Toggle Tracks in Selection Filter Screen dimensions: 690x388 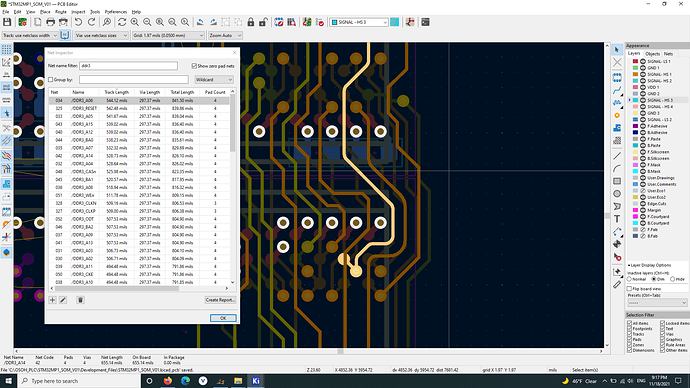pyautogui.click(x=629, y=334)
